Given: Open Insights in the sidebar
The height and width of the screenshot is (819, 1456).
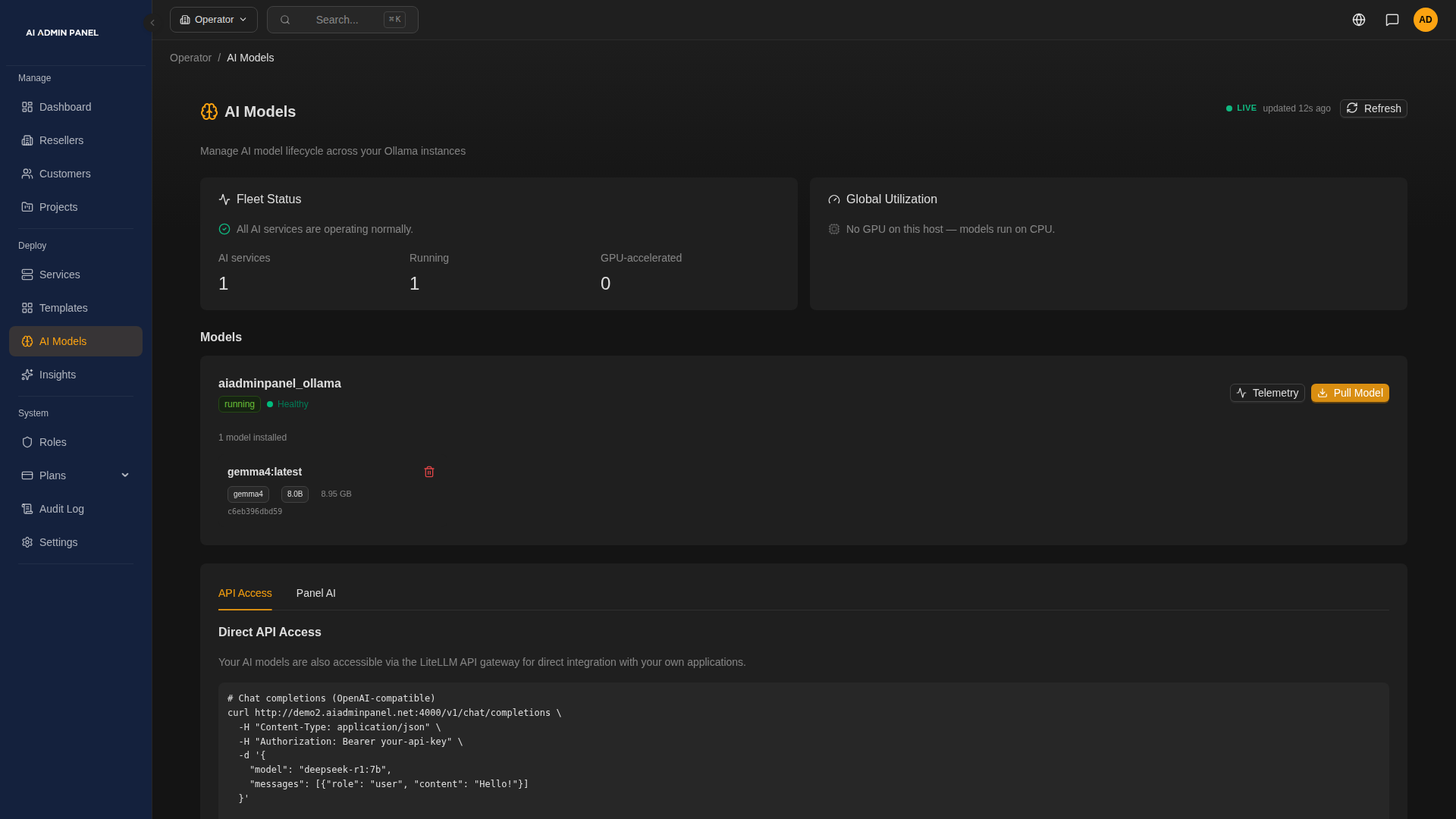Looking at the screenshot, I should click(76, 375).
